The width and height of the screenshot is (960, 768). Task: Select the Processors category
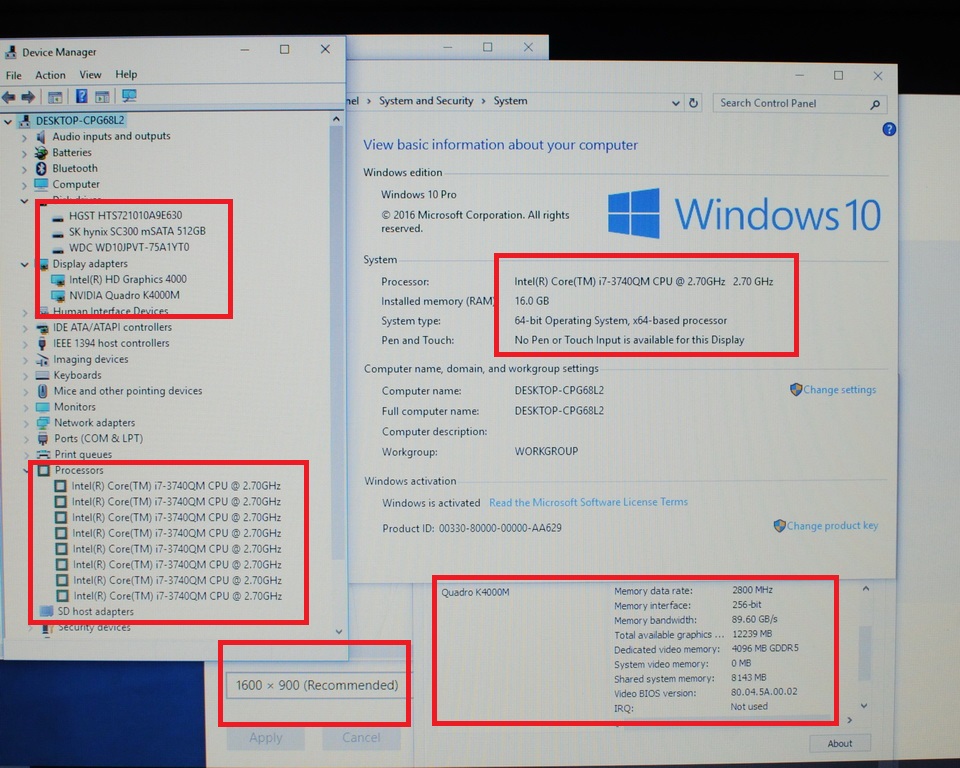click(x=79, y=470)
